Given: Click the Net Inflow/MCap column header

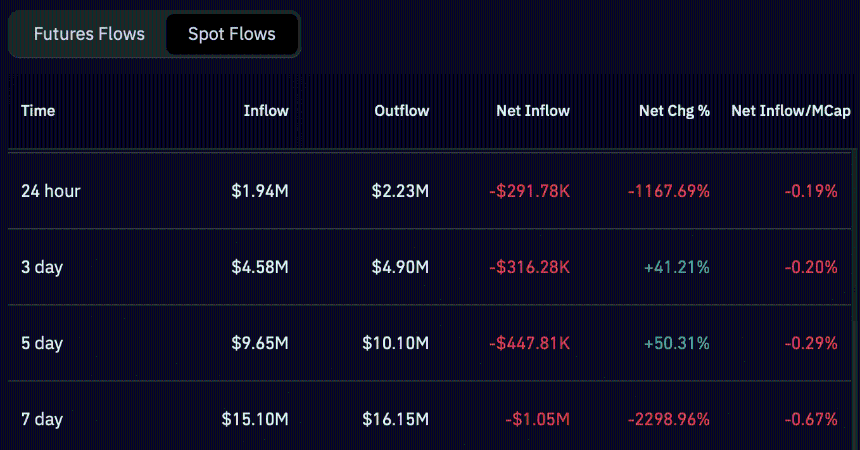Looking at the screenshot, I should click(x=790, y=111).
